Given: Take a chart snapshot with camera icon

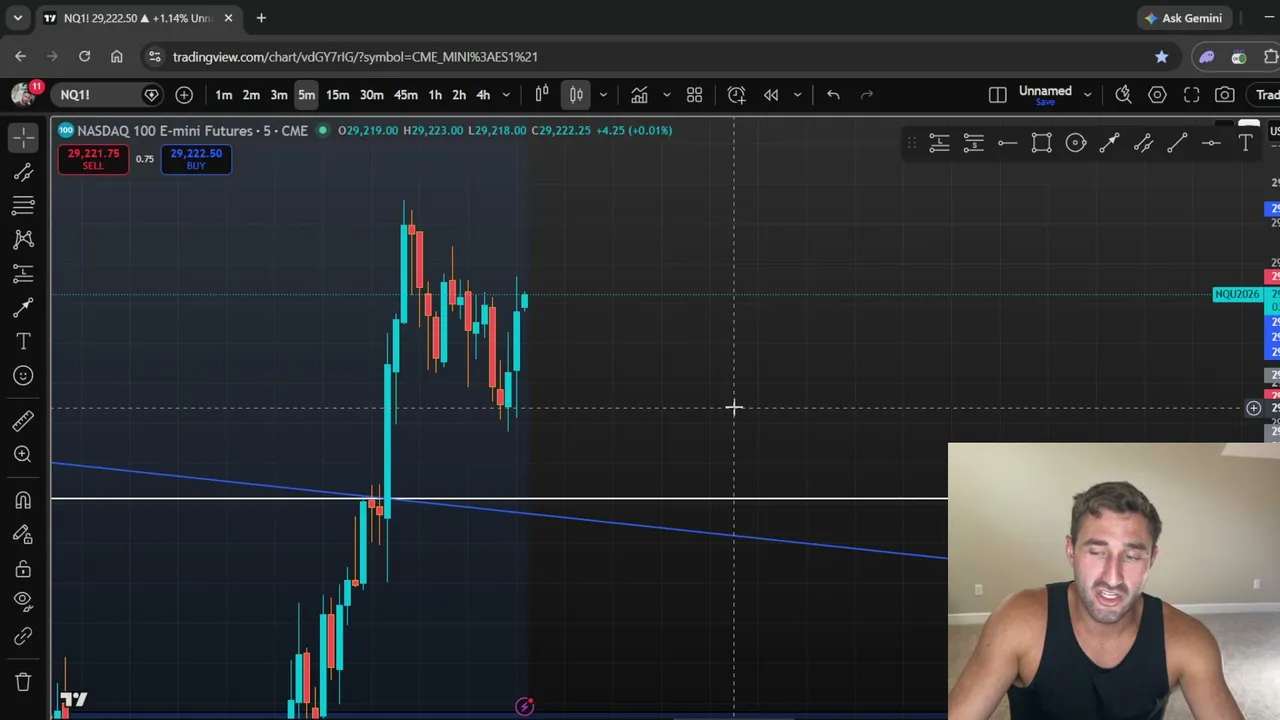Looking at the screenshot, I should pyautogui.click(x=1225, y=95).
